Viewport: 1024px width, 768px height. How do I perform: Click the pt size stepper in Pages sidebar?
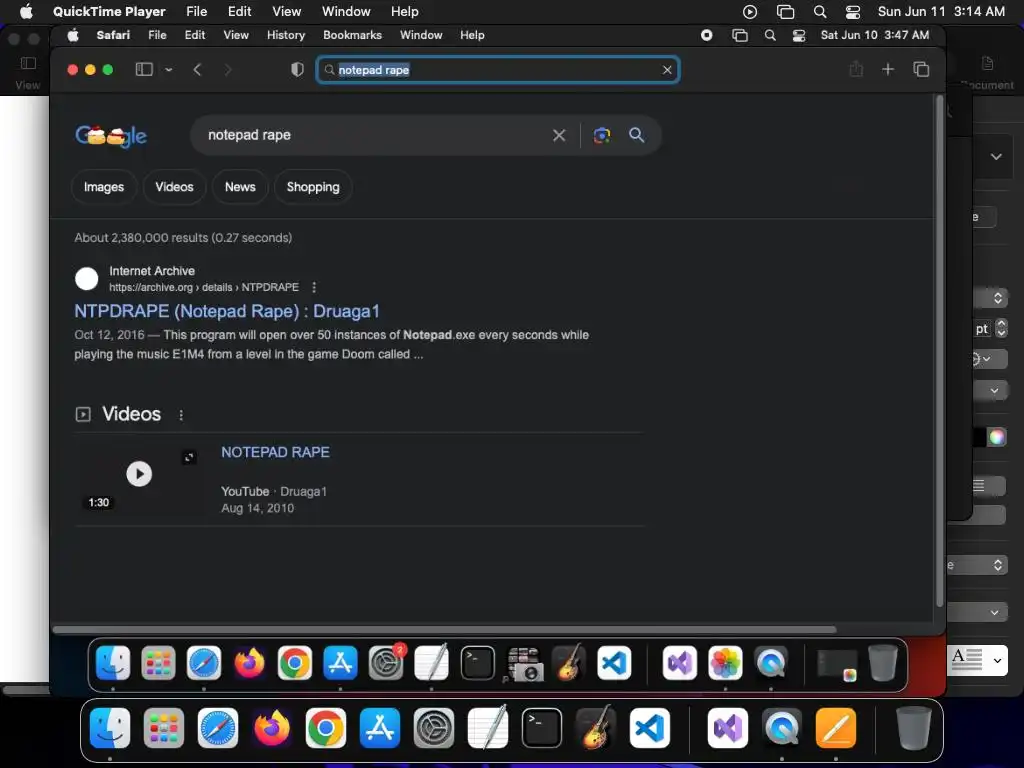[1001, 328]
